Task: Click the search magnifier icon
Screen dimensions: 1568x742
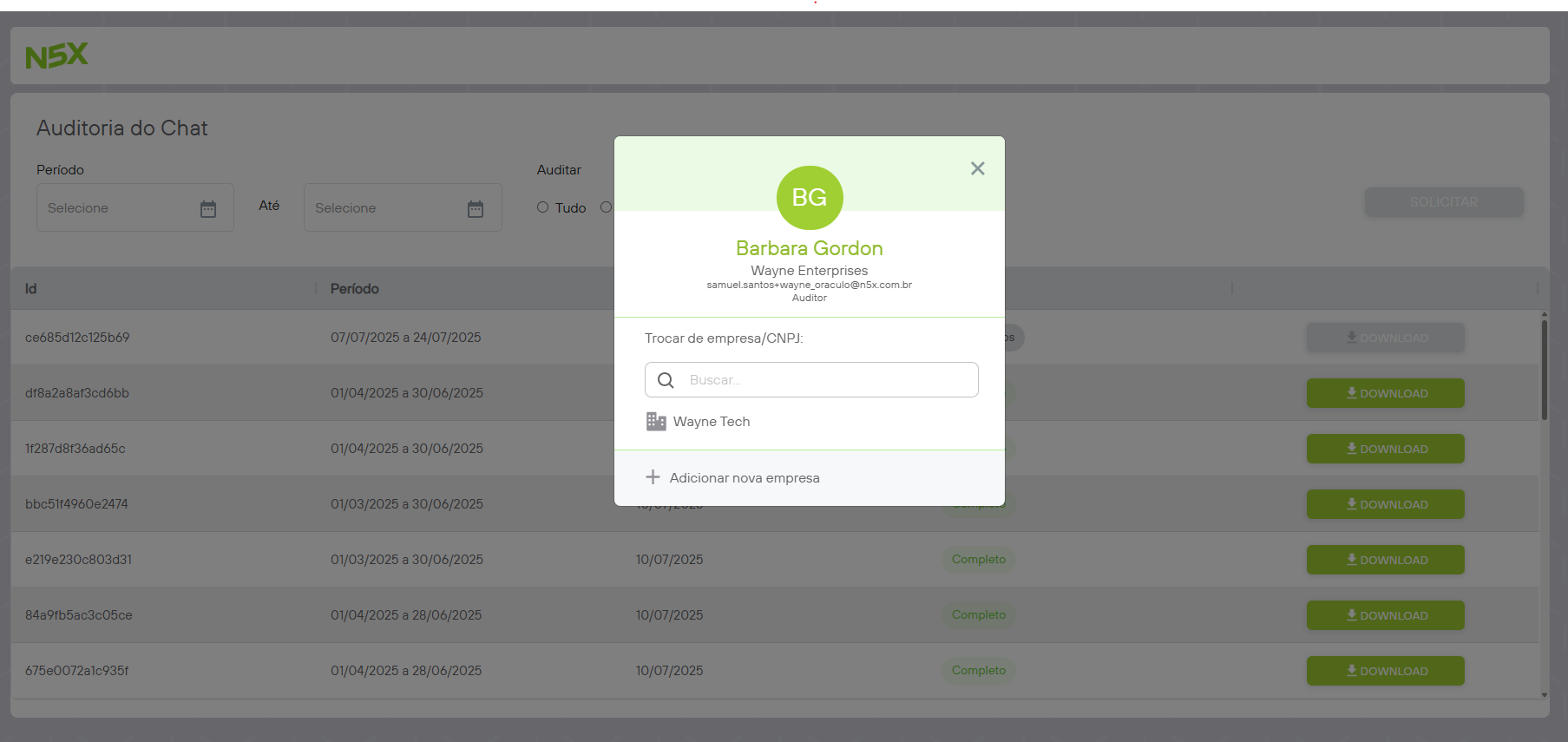Action: click(x=666, y=380)
